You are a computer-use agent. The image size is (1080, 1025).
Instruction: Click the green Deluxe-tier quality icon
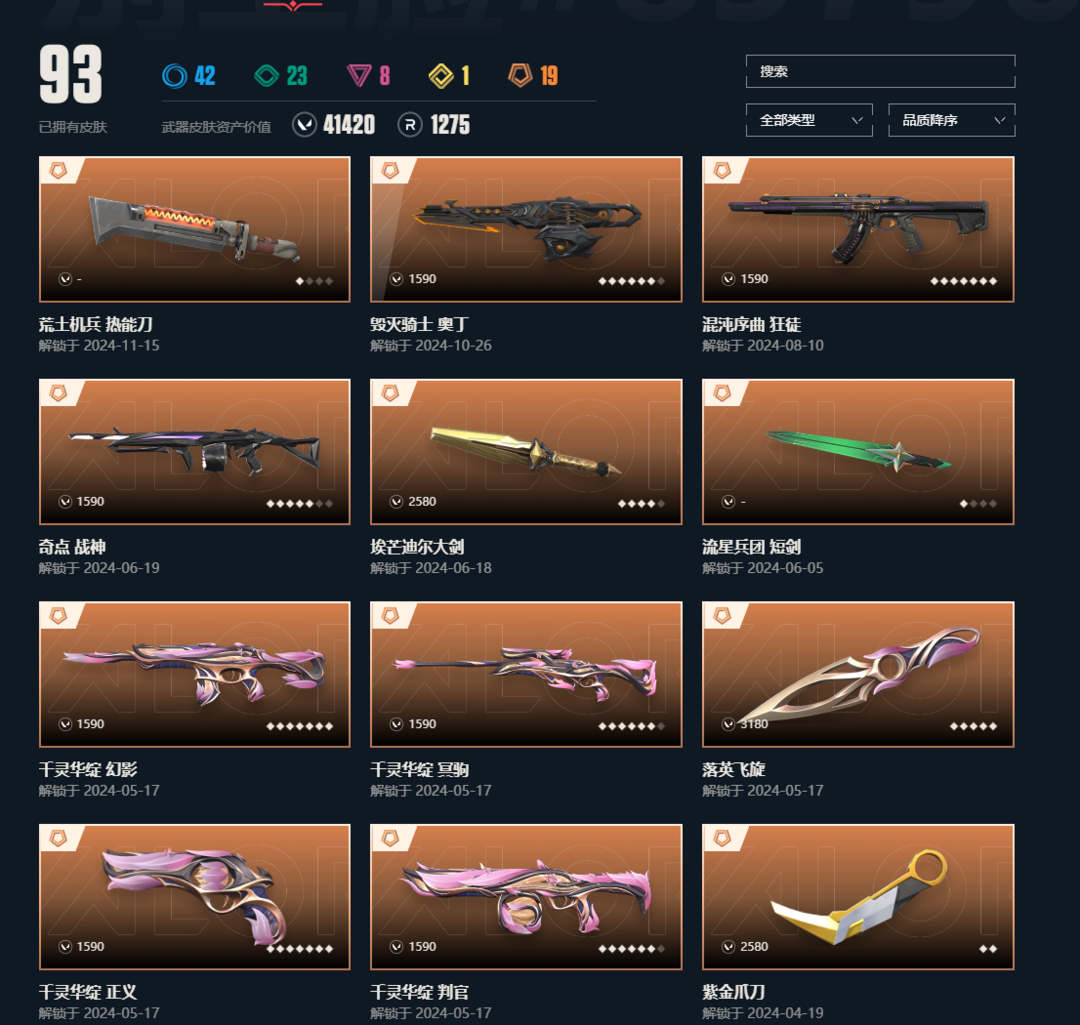267,75
